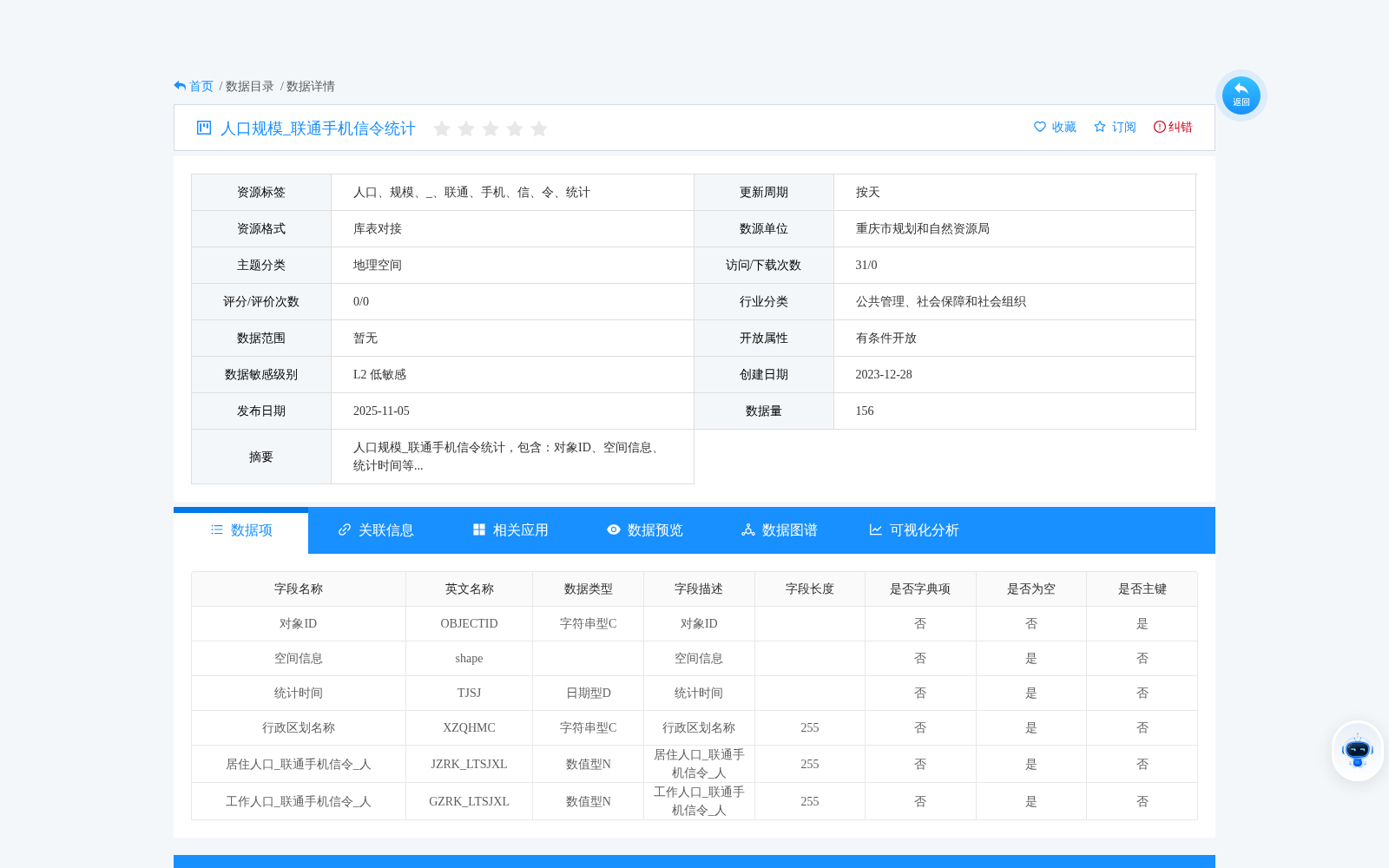1389x868 pixels.
Task: Click the 是否为空 column header
Action: point(1031,589)
